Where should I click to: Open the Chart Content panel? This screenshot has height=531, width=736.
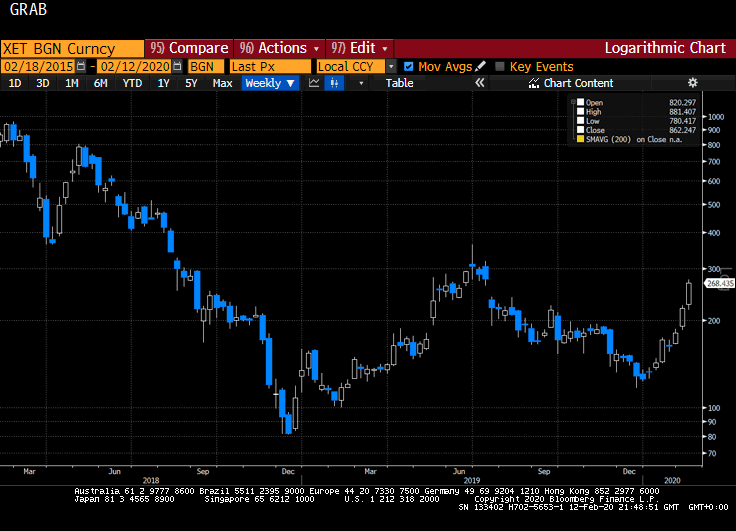point(571,83)
